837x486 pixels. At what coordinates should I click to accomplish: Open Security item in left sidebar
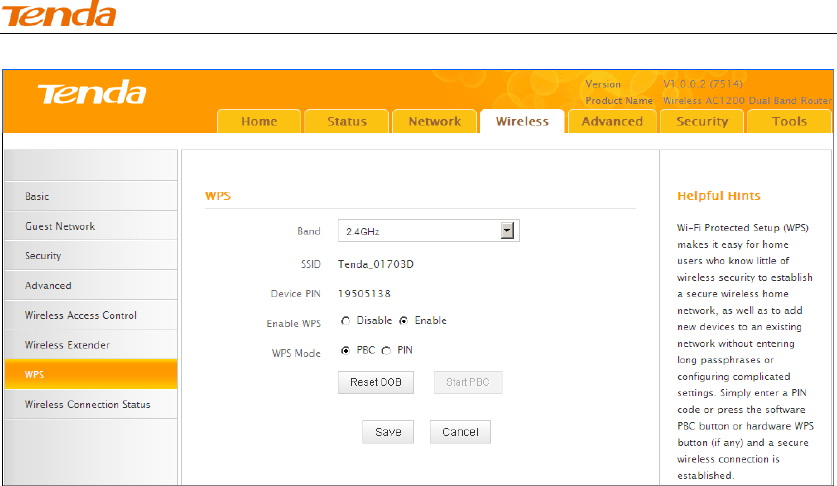coord(91,255)
